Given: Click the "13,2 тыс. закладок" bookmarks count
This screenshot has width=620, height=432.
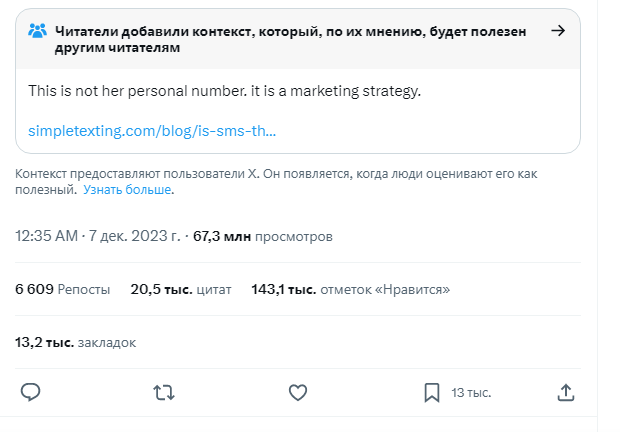Looking at the screenshot, I should point(75,342).
